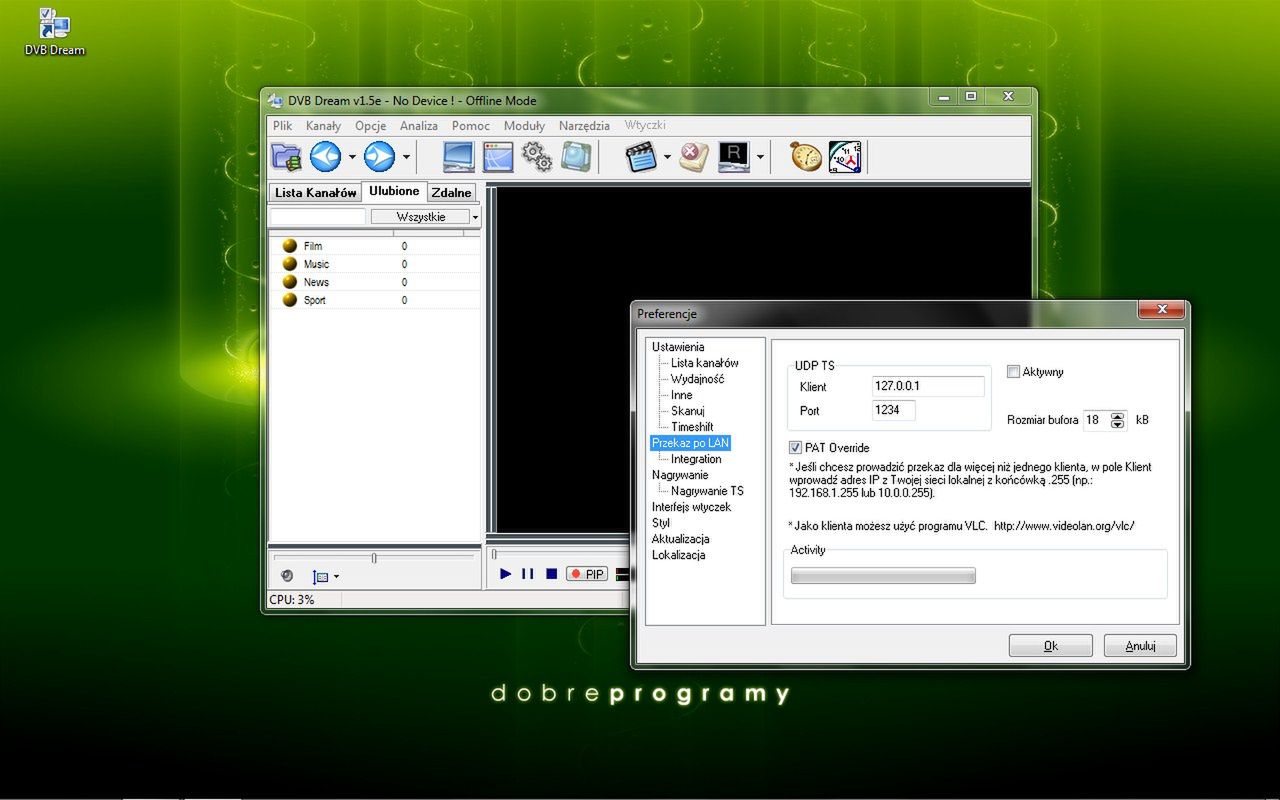Image resolution: width=1280 pixels, height=800 pixels.
Task: Click the Port number field
Action: pyautogui.click(x=894, y=410)
